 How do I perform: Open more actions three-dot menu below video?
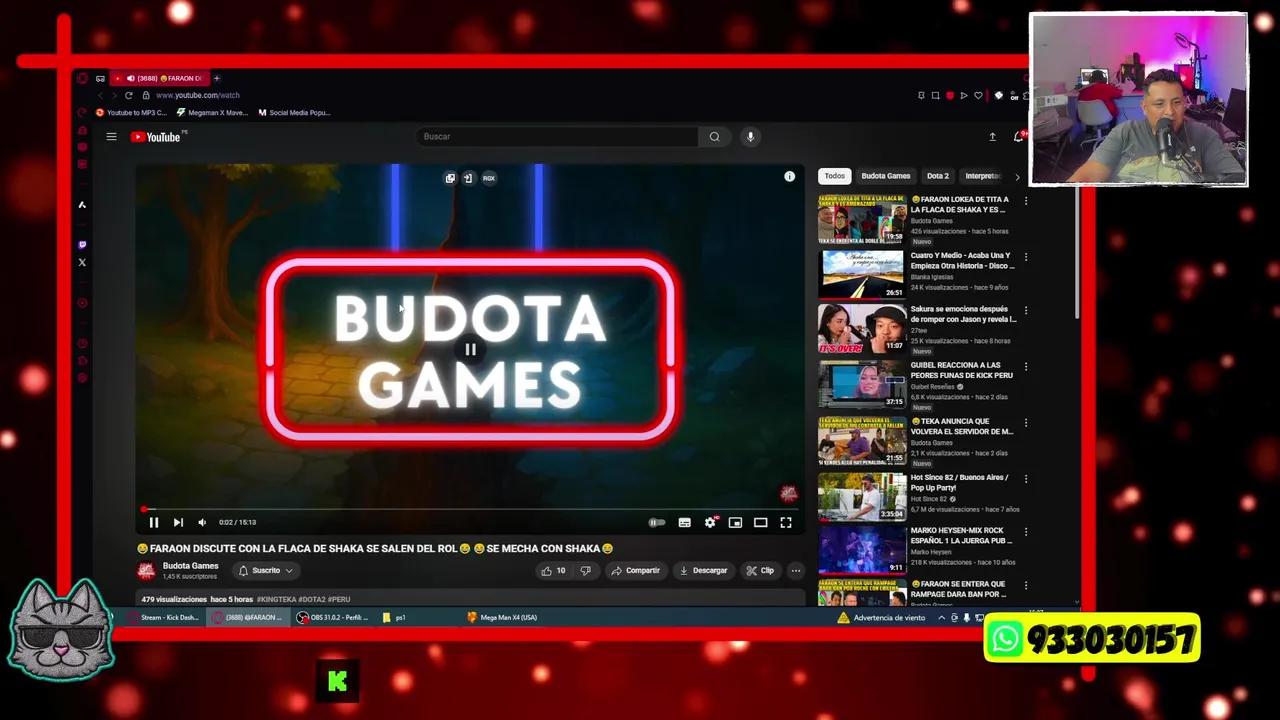click(796, 571)
